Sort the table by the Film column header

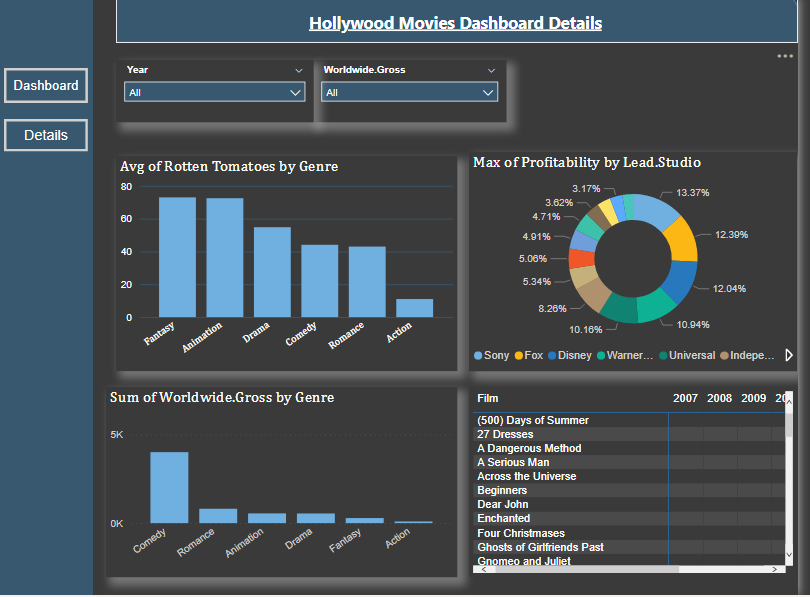(488, 398)
